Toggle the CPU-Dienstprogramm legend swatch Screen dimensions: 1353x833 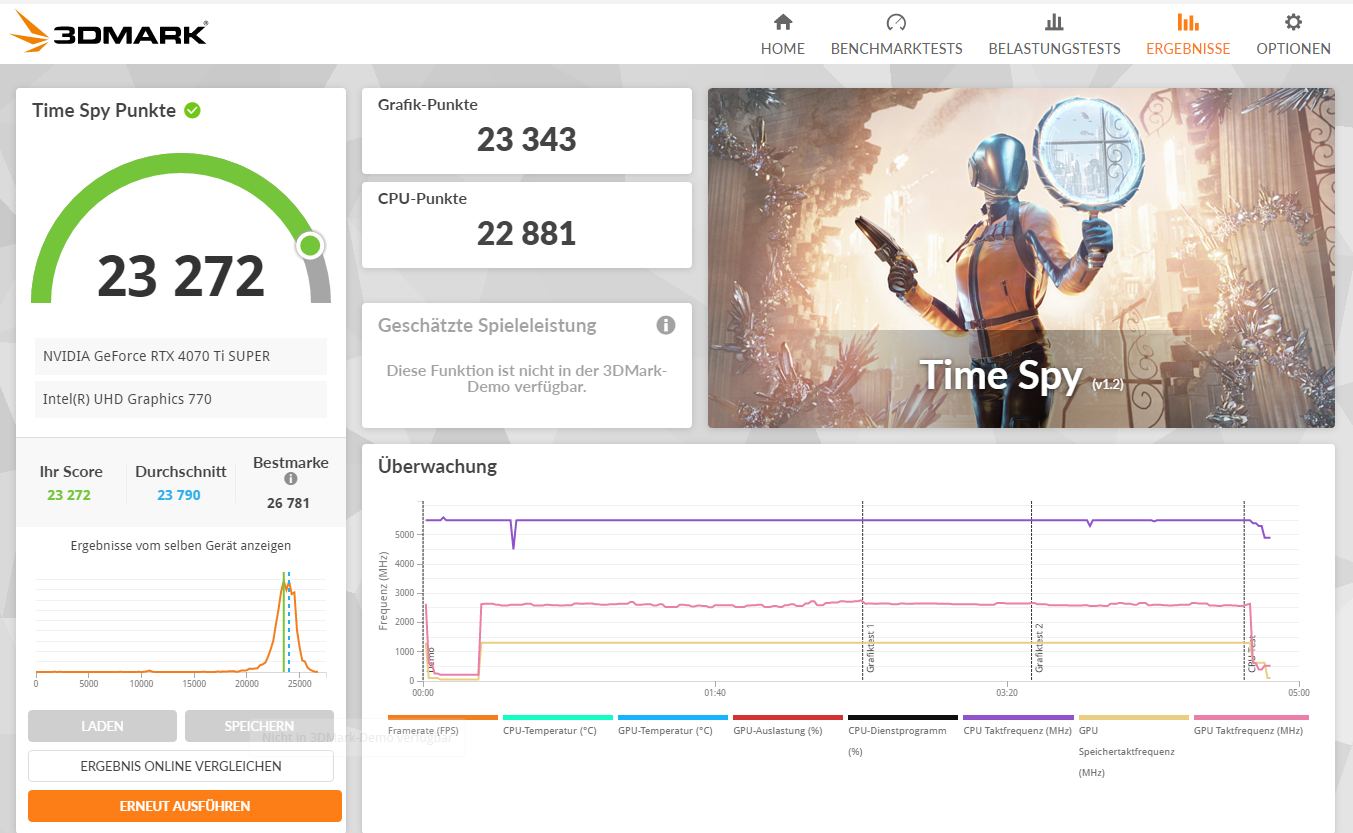(x=903, y=718)
